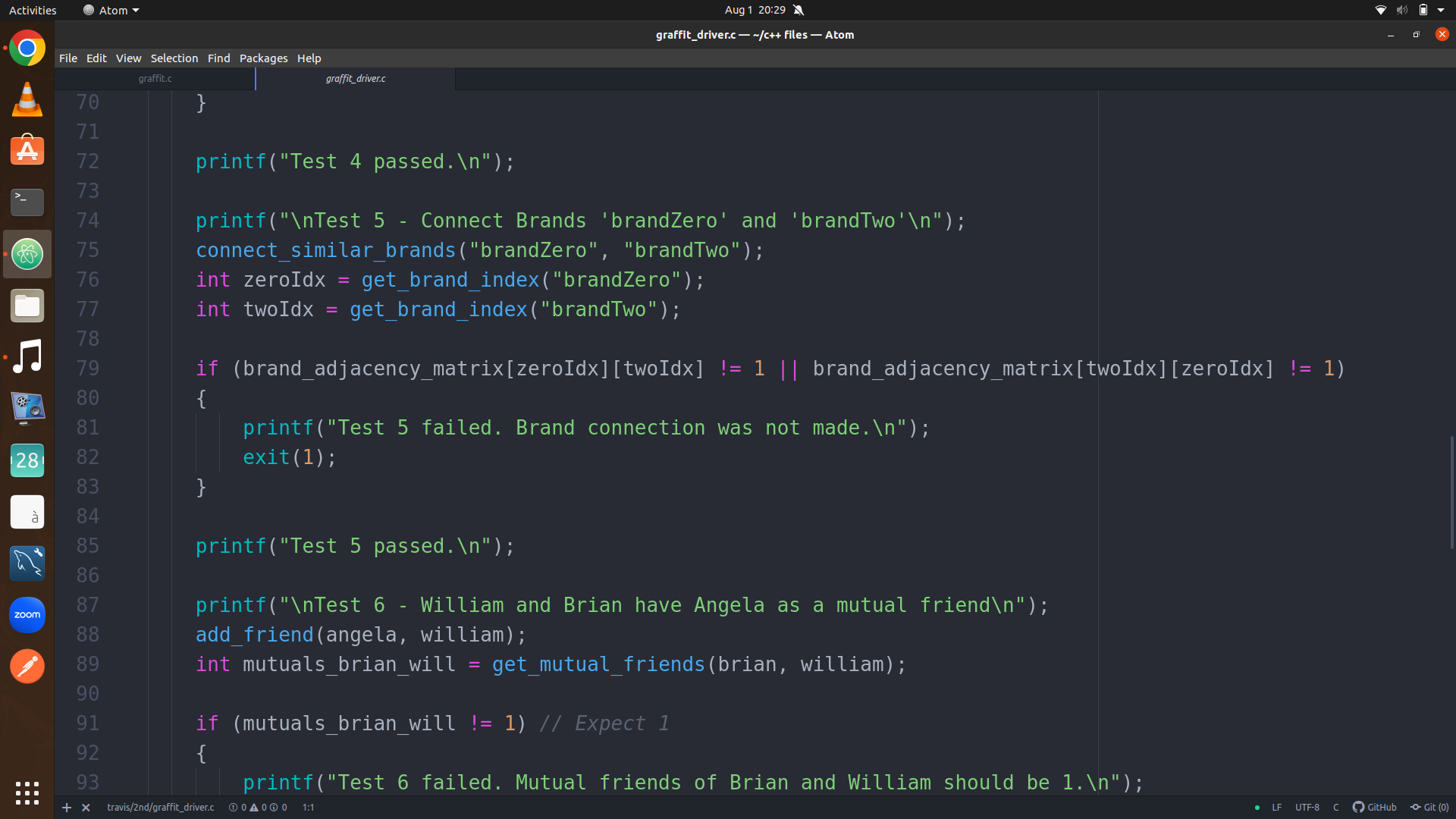Open Terminal from the dock
Viewport: 1456px width, 819px height.
click(27, 202)
